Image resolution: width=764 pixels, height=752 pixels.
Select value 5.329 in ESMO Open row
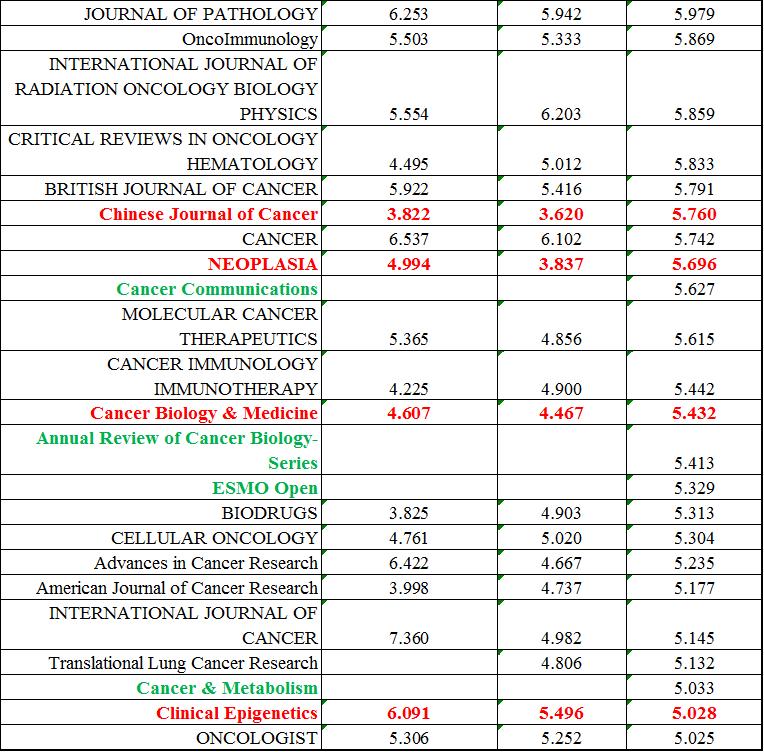pyautogui.click(x=694, y=487)
